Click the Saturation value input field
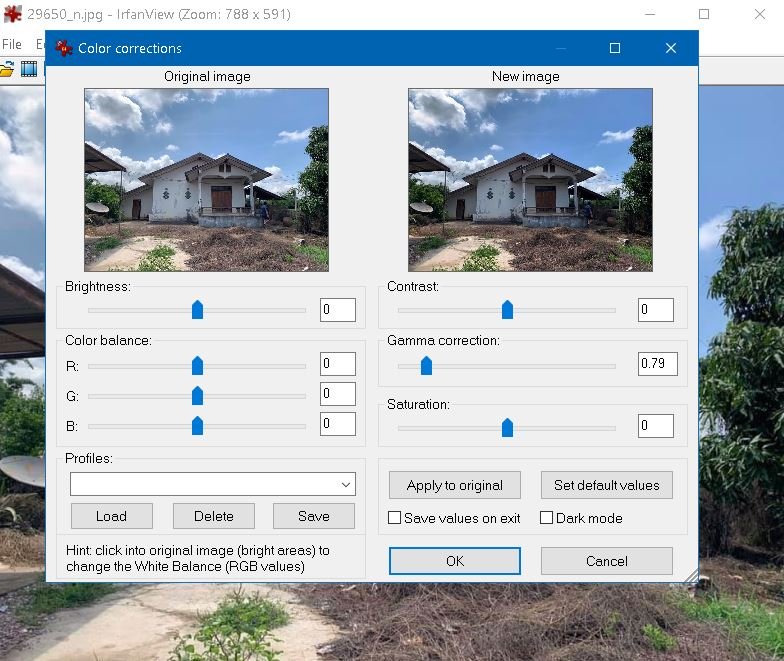The image size is (784, 661). coord(656,426)
